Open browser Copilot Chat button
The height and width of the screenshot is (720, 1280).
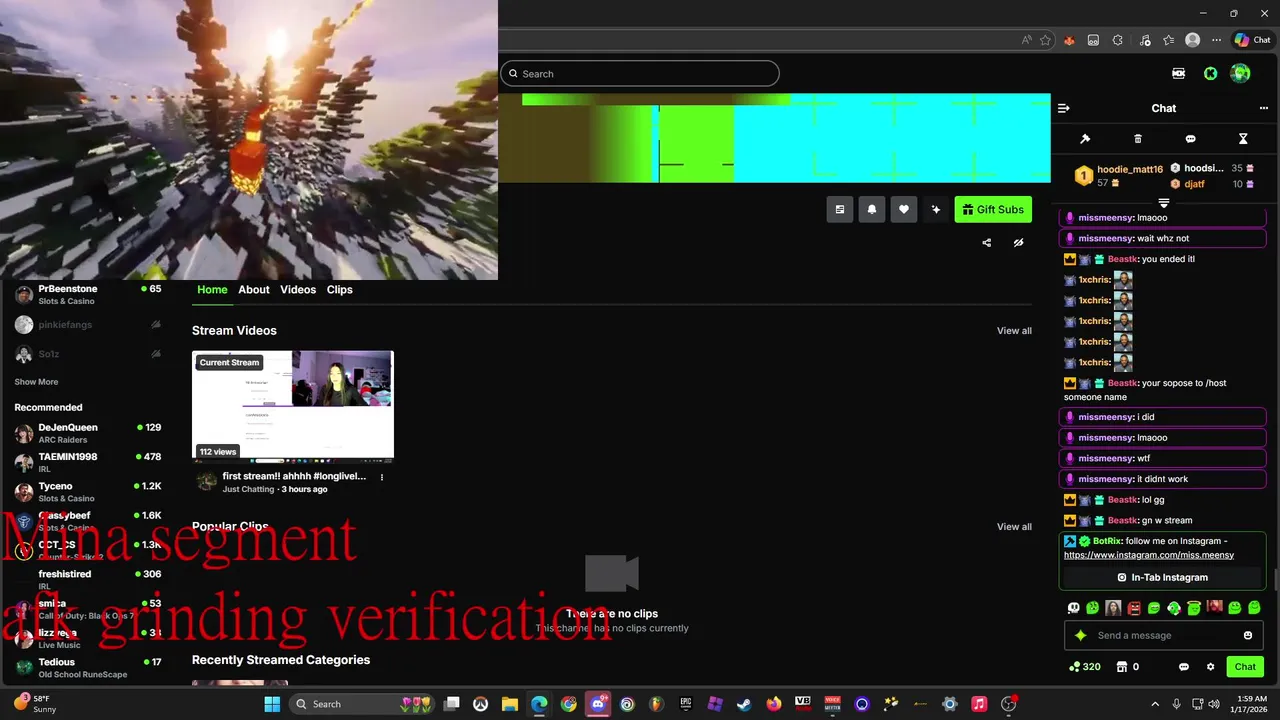[x=1253, y=40]
